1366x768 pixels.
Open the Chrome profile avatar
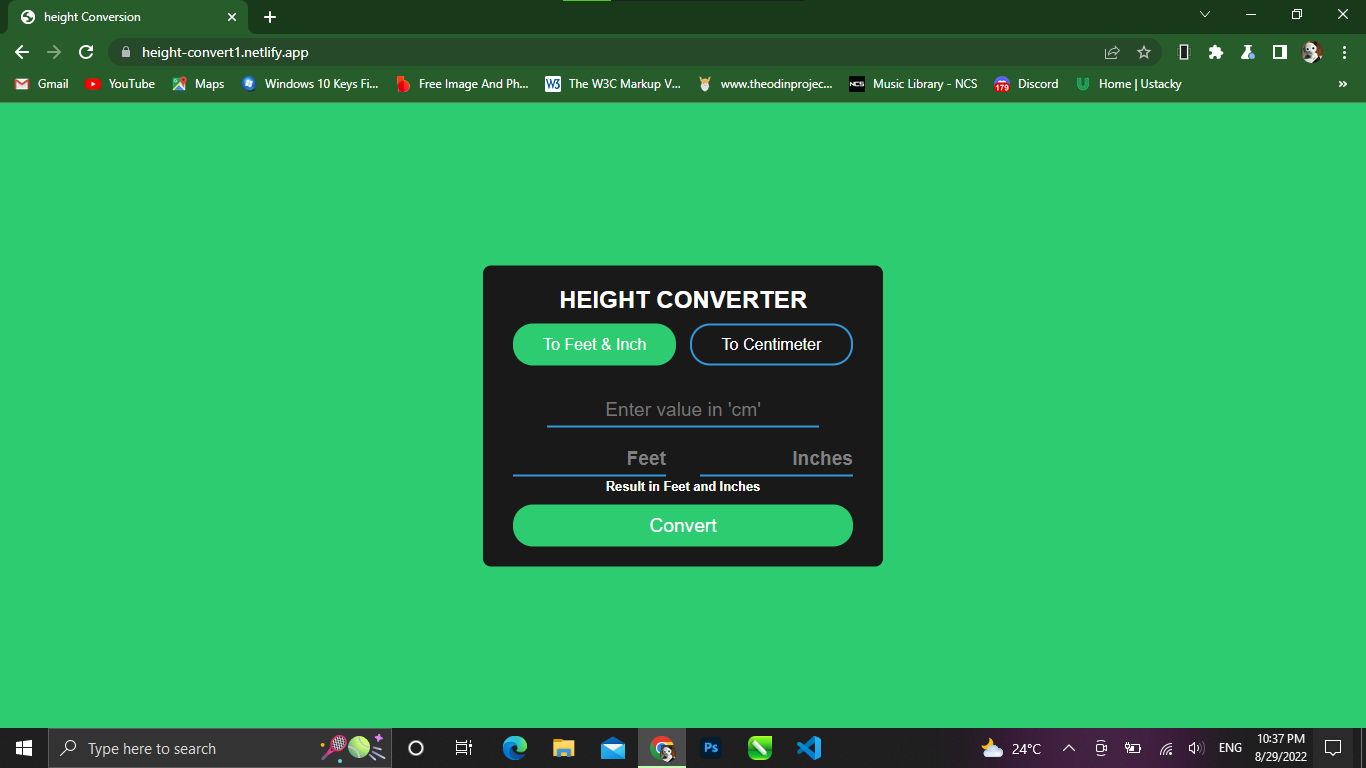[1311, 52]
